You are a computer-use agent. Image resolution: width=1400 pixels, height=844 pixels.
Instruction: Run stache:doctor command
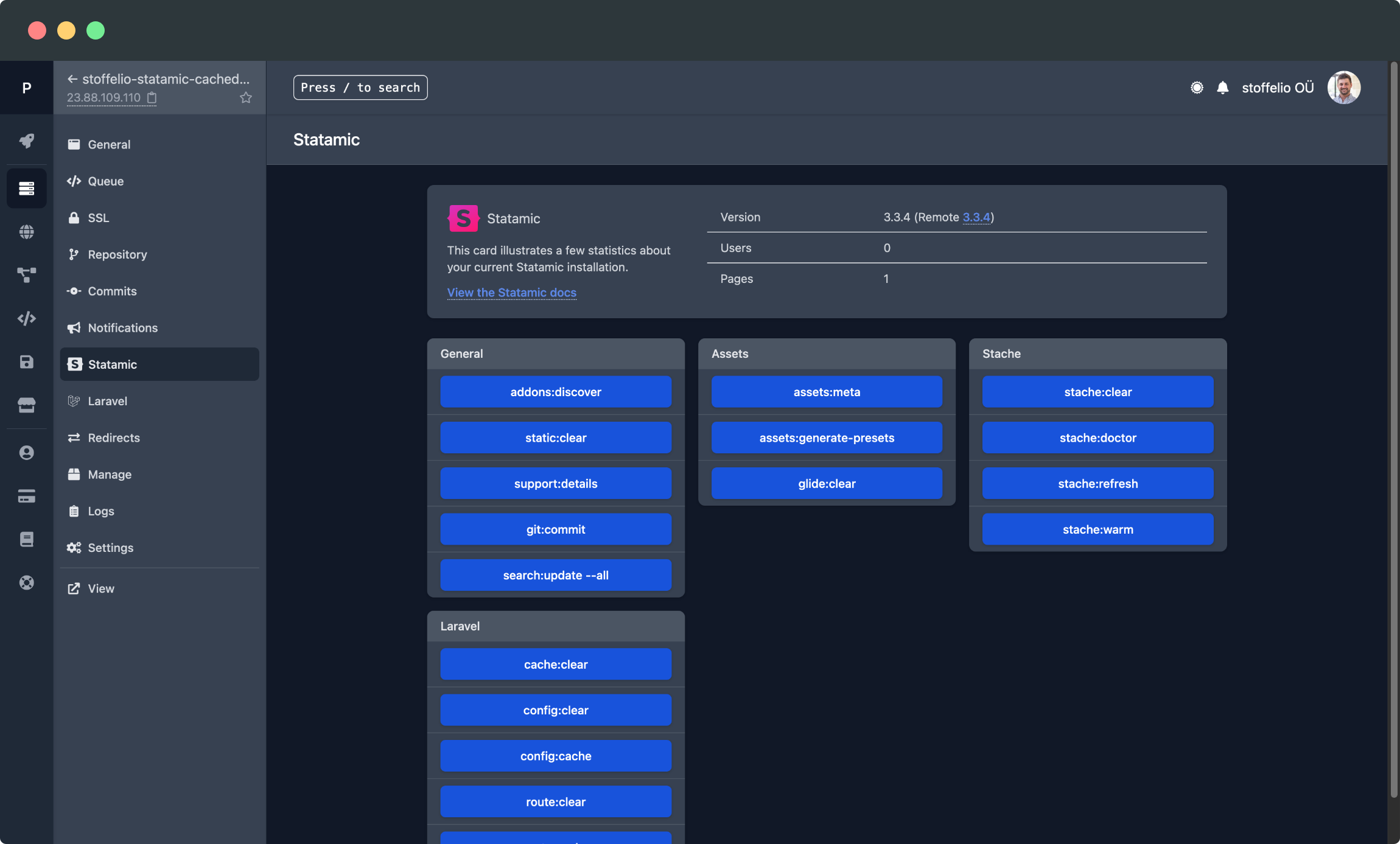point(1097,438)
